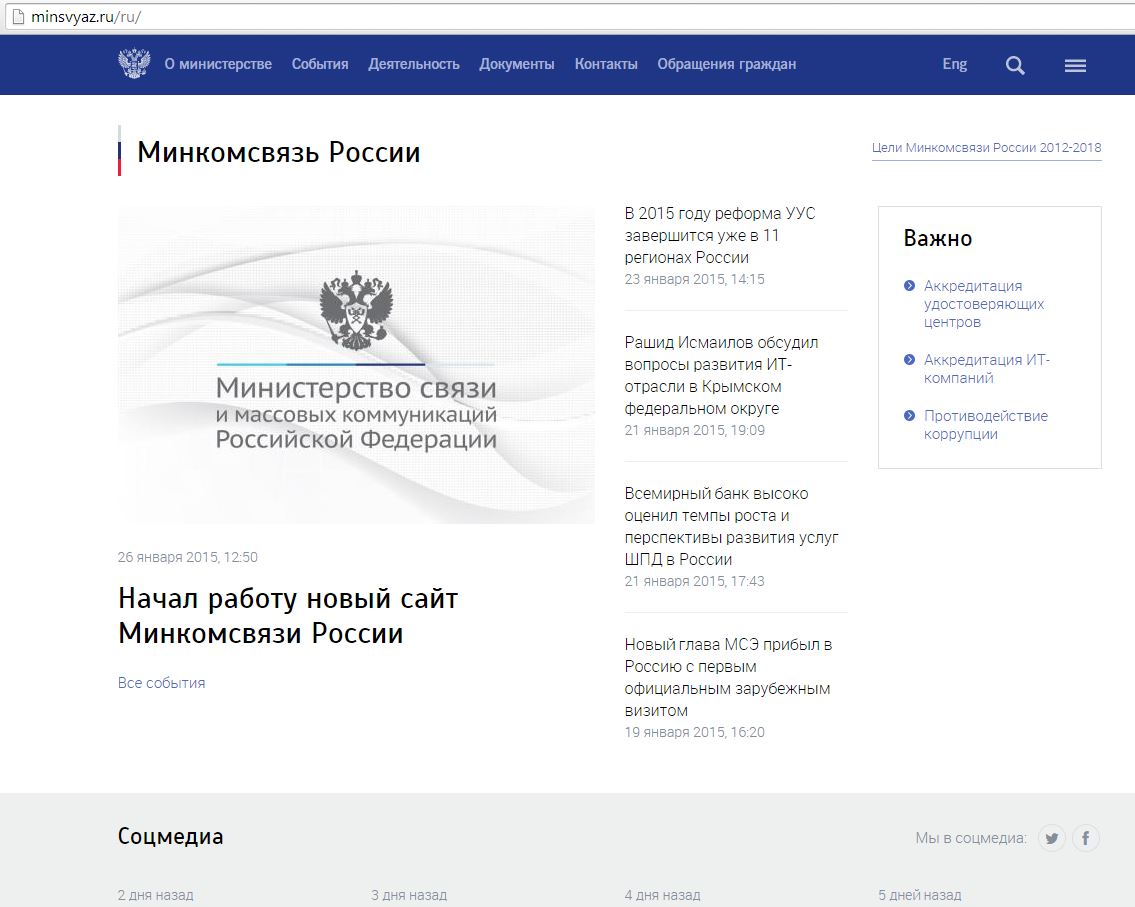Click the Russian coat of arms logo
1135x907 pixels.
click(134, 64)
